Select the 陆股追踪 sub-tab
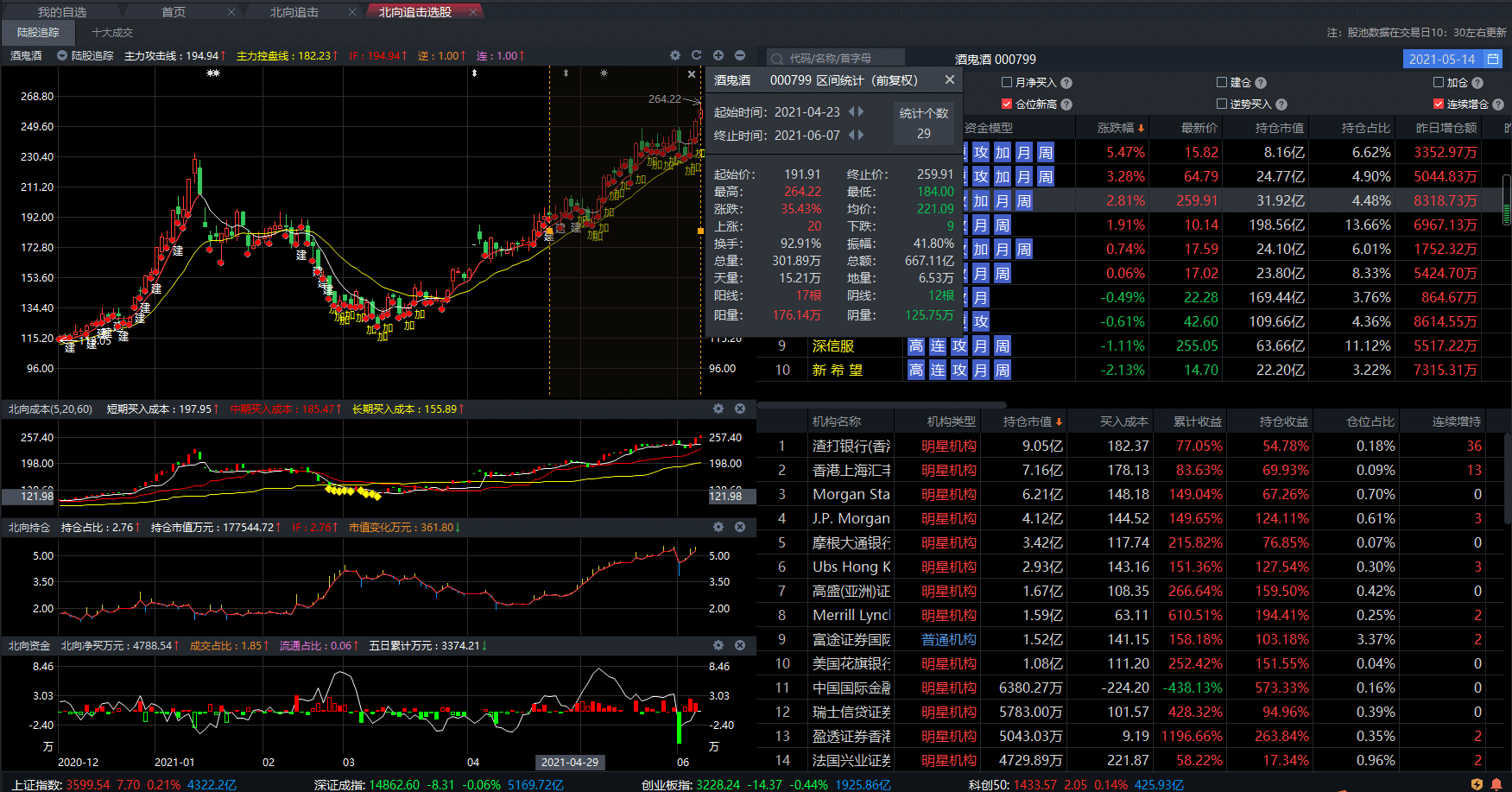The width and height of the screenshot is (1512, 792). click(x=38, y=32)
